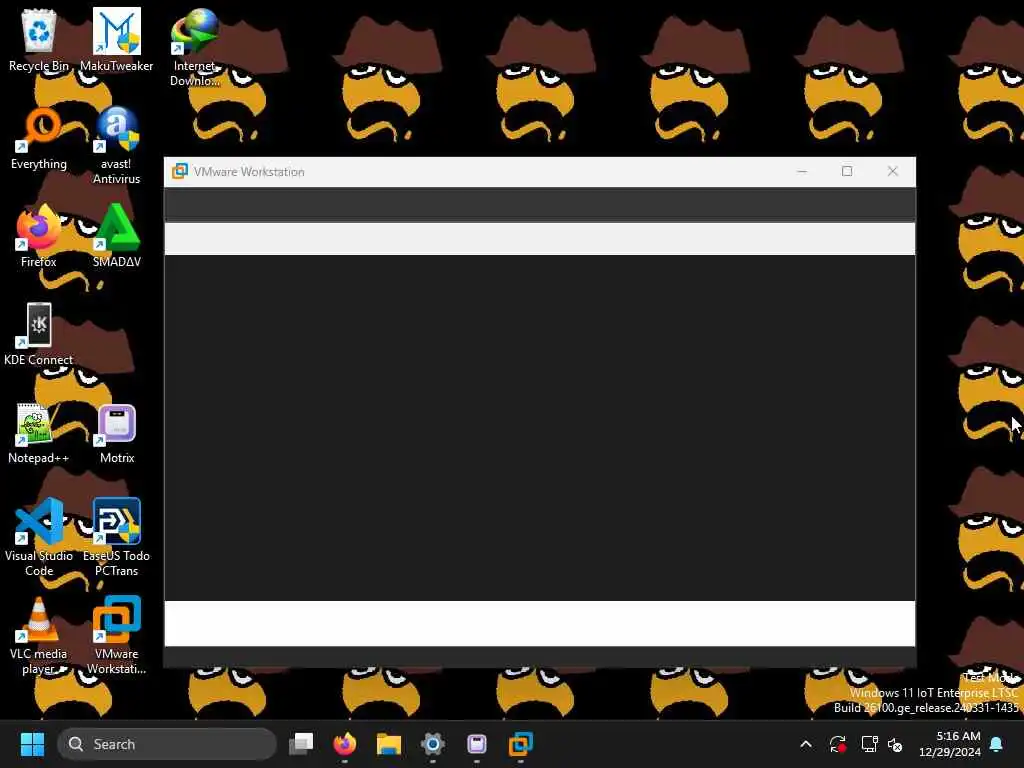Open the Windows Start menu
Image resolution: width=1024 pixels, height=768 pixels.
coord(32,744)
